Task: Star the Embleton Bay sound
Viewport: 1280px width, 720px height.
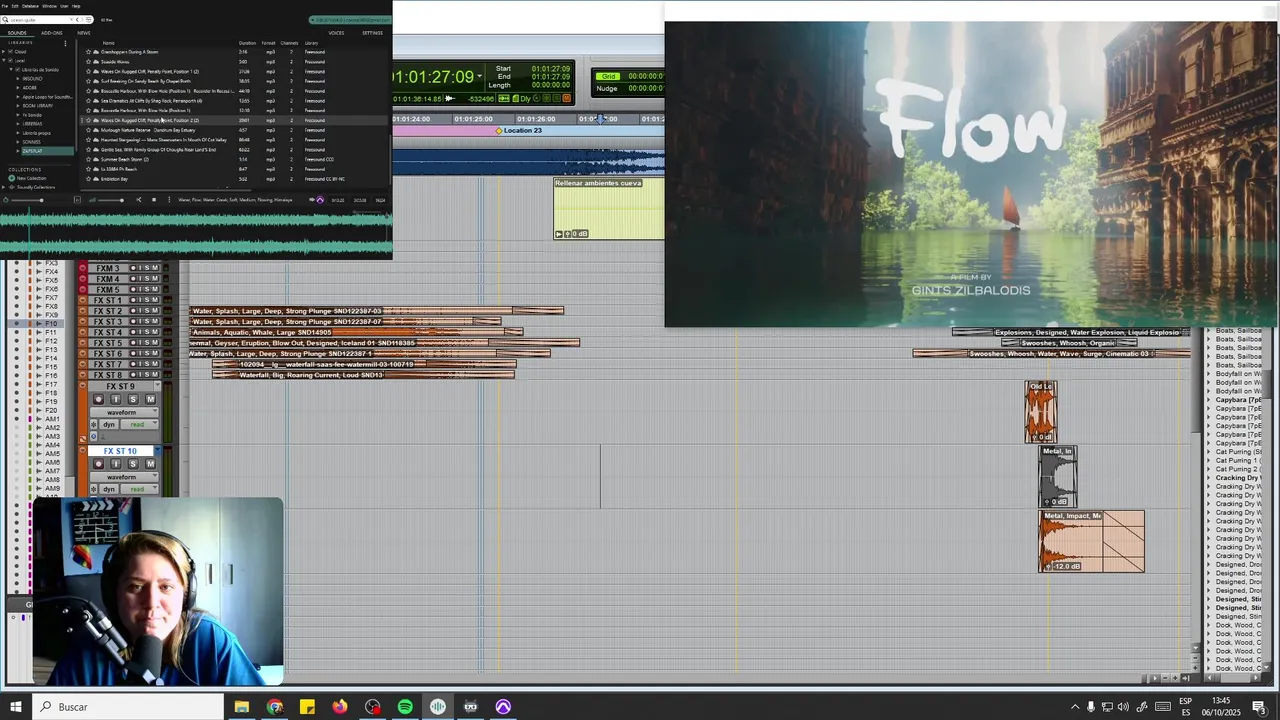Action: (x=88, y=179)
